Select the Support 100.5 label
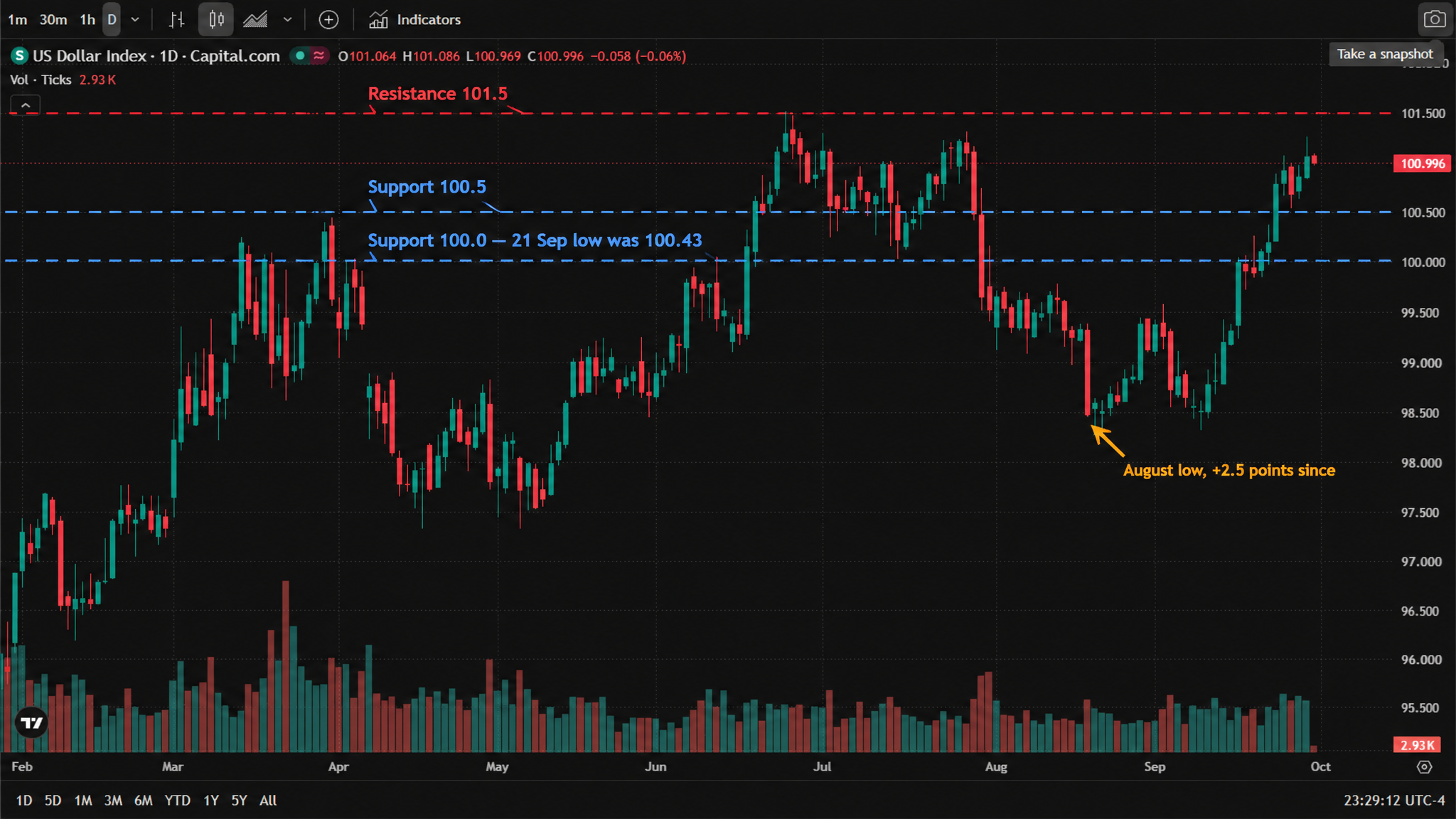The height and width of the screenshot is (819, 1456). [x=427, y=187]
